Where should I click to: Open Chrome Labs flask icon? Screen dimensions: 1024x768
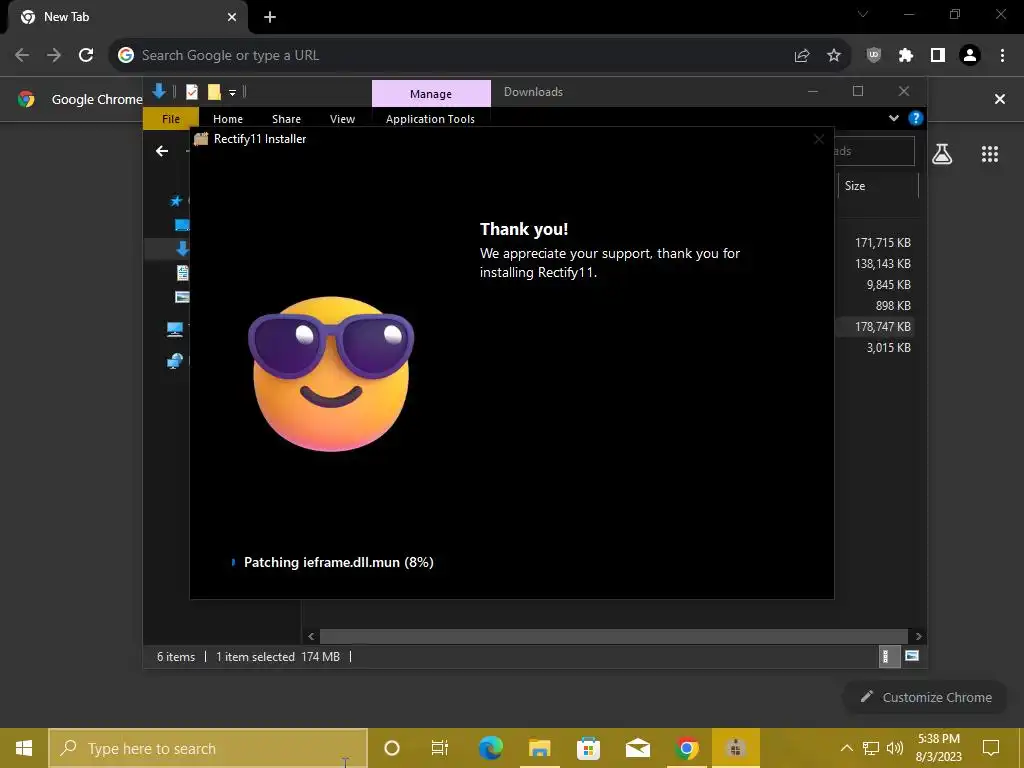(x=942, y=154)
